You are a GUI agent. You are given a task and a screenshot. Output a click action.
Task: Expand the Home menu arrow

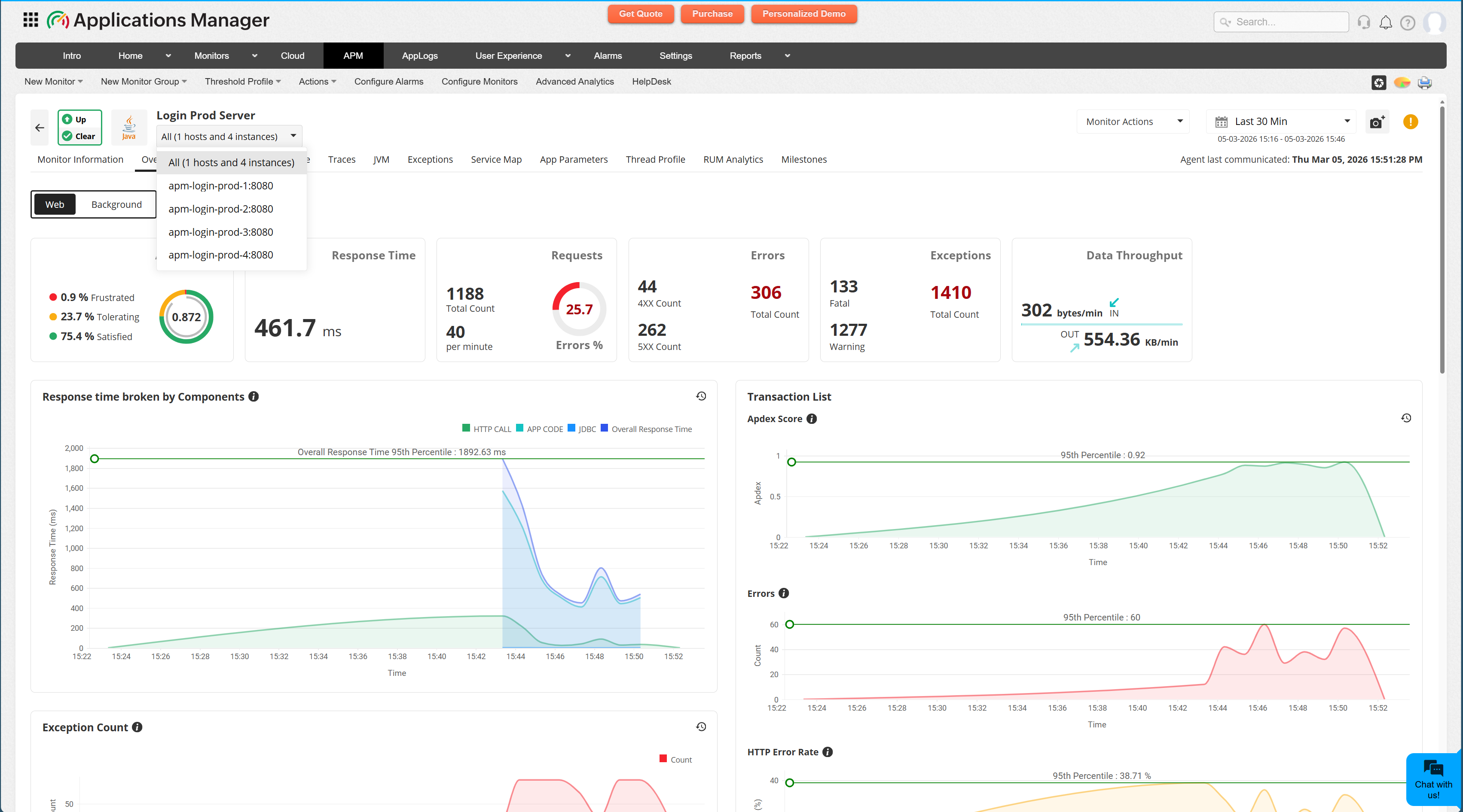coord(168,56)
